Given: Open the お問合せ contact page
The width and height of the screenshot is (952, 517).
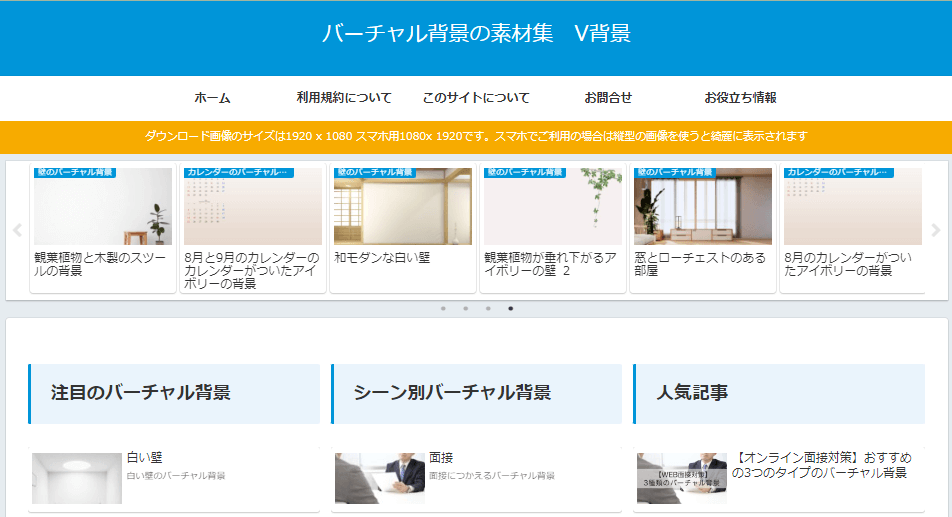Looking at the screenshot, I should (x=608, y=98).
